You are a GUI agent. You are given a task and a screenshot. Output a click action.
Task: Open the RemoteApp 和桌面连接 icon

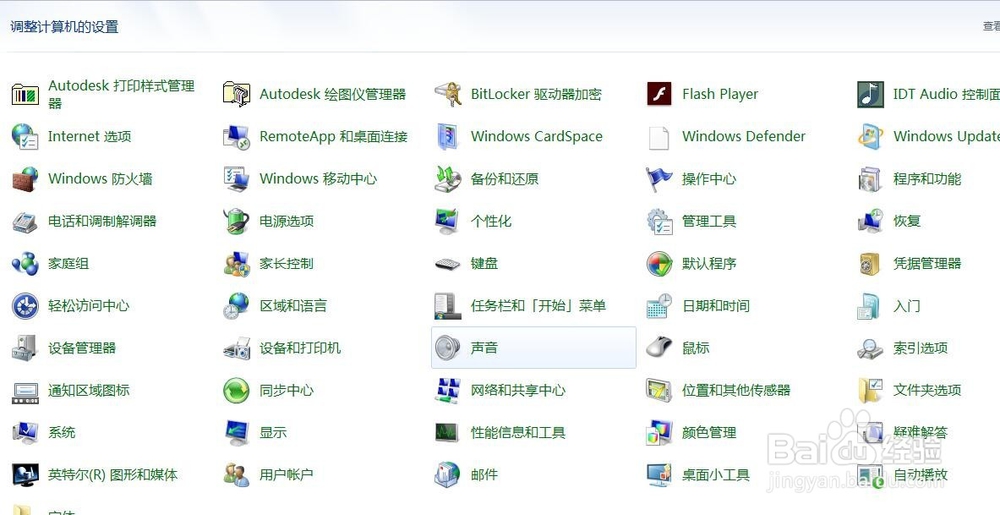237,136
